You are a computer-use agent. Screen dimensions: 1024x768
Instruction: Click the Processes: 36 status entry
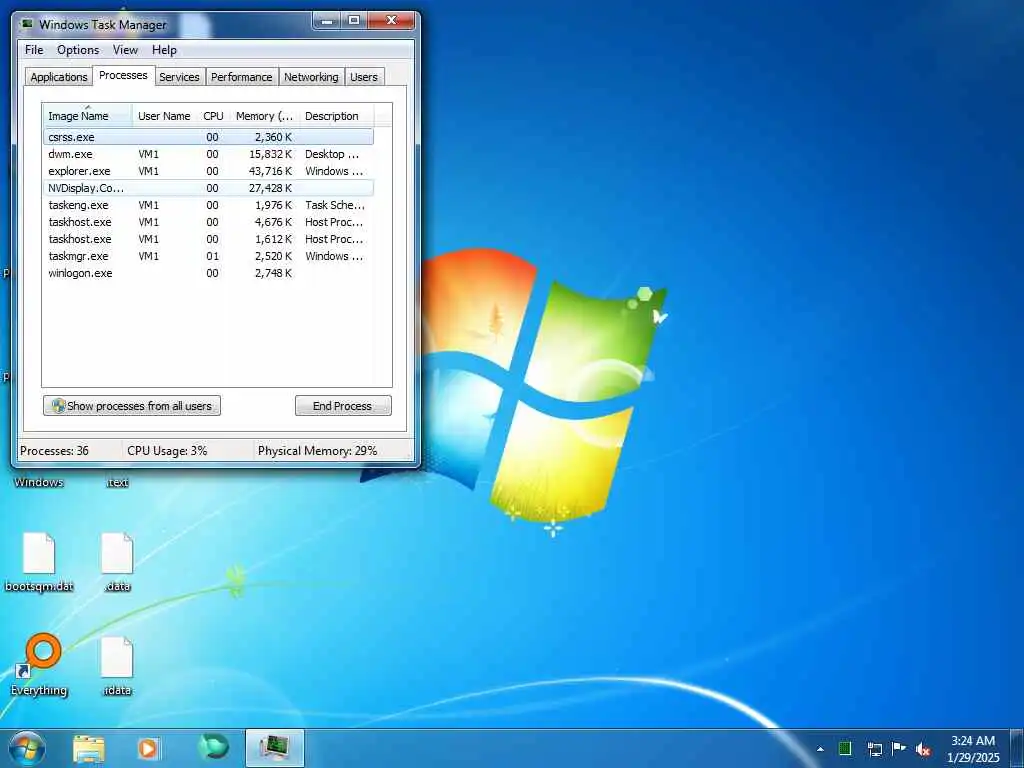tap(54, 451)
